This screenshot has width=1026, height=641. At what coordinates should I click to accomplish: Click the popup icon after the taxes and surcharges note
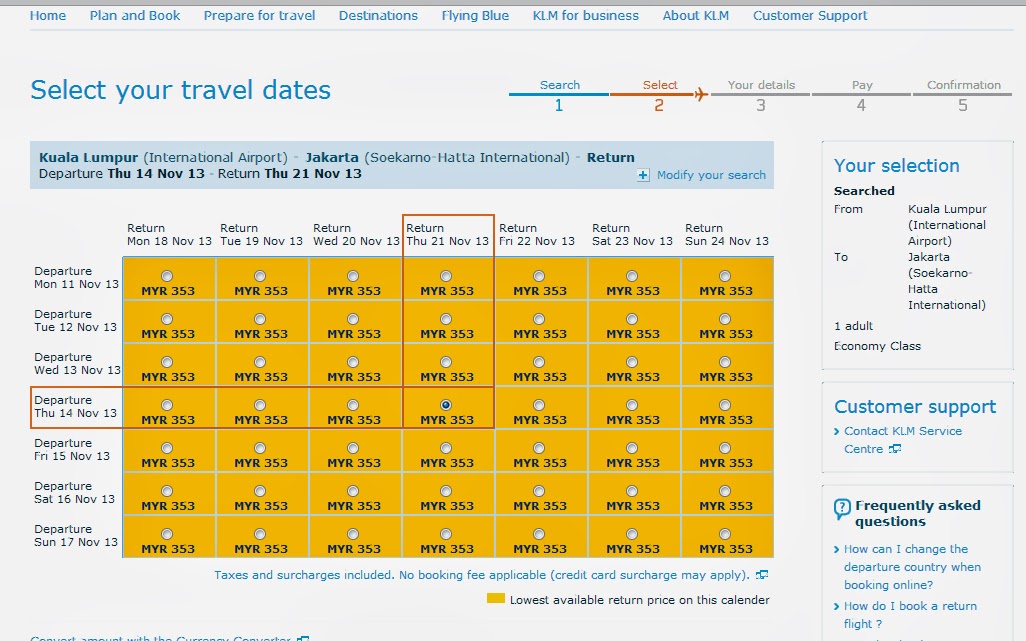(x=762, y=575)
